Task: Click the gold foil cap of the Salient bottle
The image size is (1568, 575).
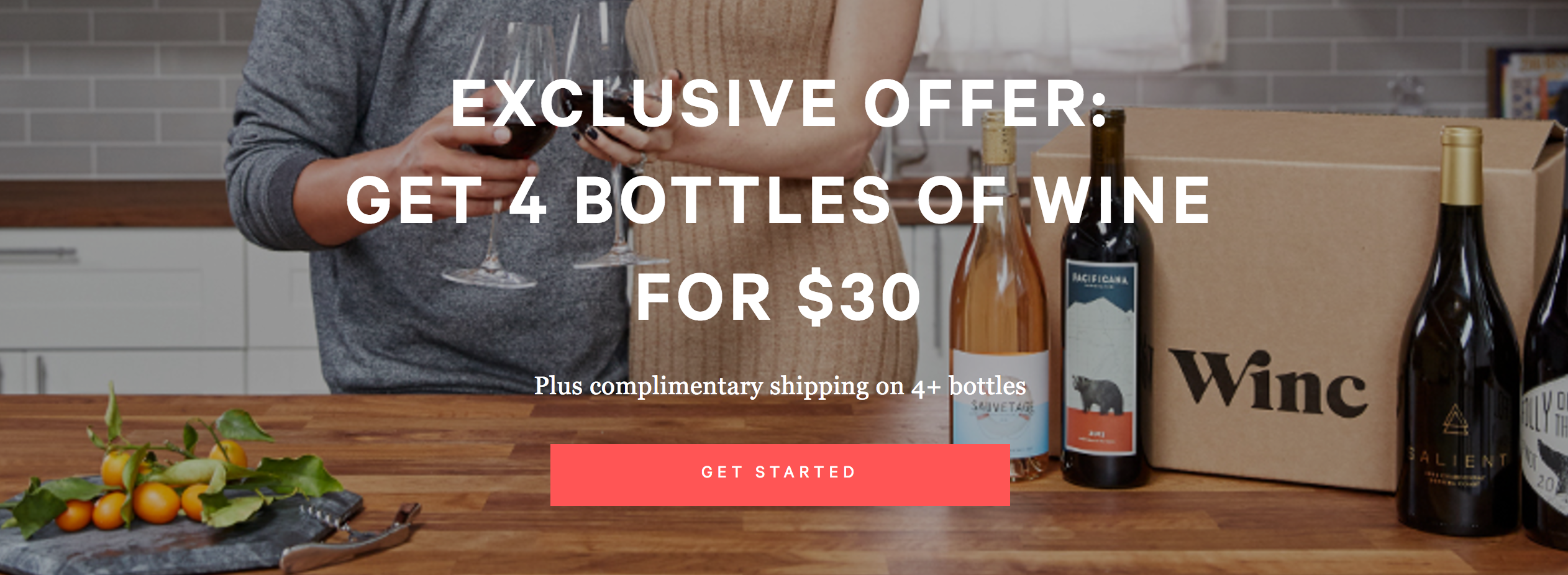Action: click(1462, 163)
